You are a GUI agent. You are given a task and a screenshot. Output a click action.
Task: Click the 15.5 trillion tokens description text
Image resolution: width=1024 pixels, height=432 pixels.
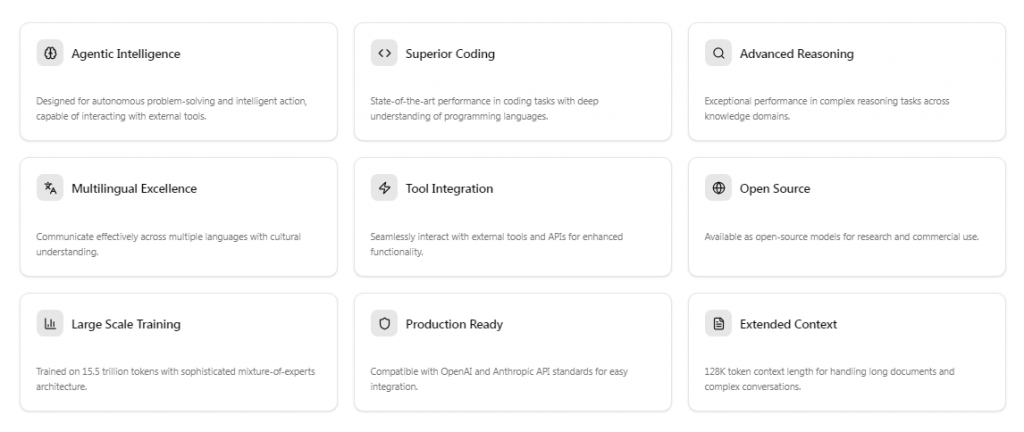(176, 379)
